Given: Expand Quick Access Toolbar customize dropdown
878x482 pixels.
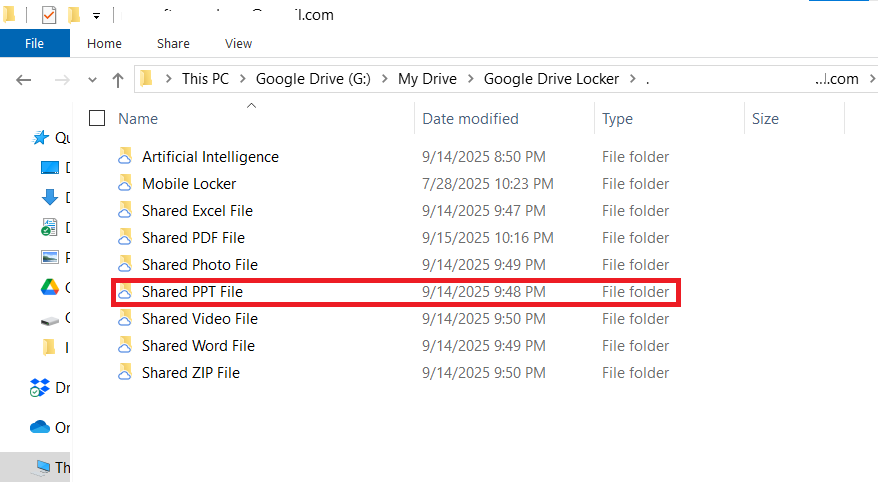Looking at the screenshot, I should (x=96, y=16).
